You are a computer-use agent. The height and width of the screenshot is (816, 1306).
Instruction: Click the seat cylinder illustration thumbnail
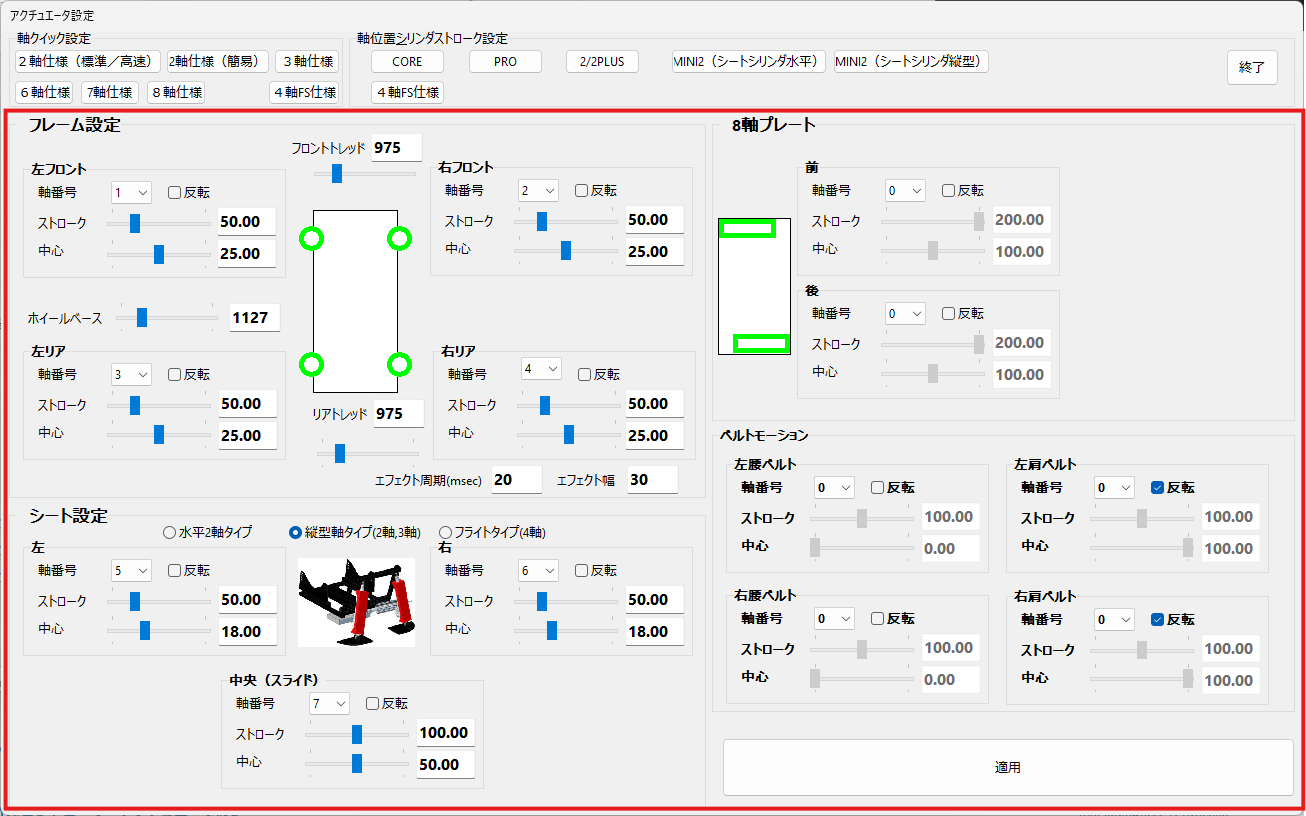point(357,602)
